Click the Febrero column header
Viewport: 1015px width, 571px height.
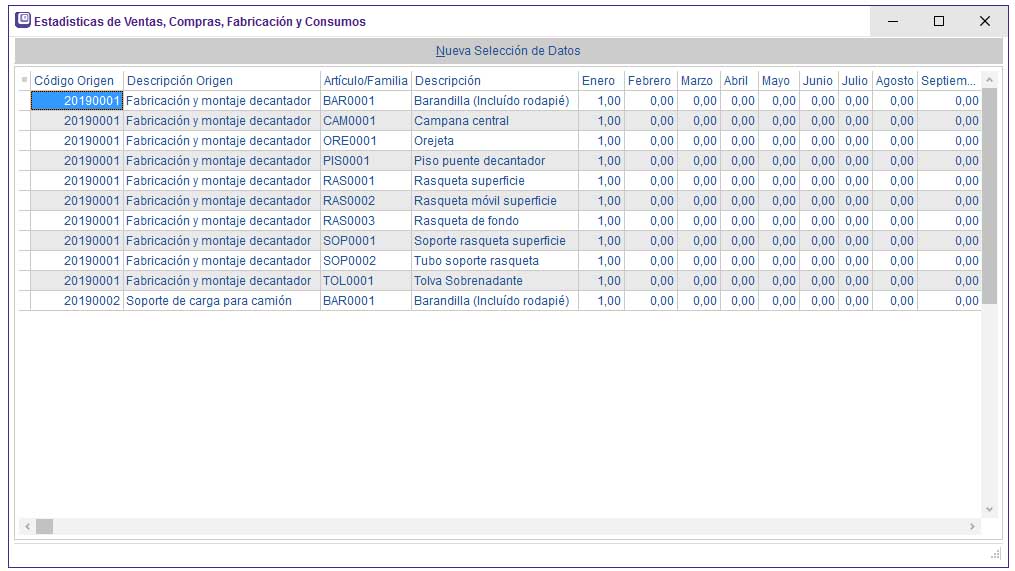[x=650, y=81]
